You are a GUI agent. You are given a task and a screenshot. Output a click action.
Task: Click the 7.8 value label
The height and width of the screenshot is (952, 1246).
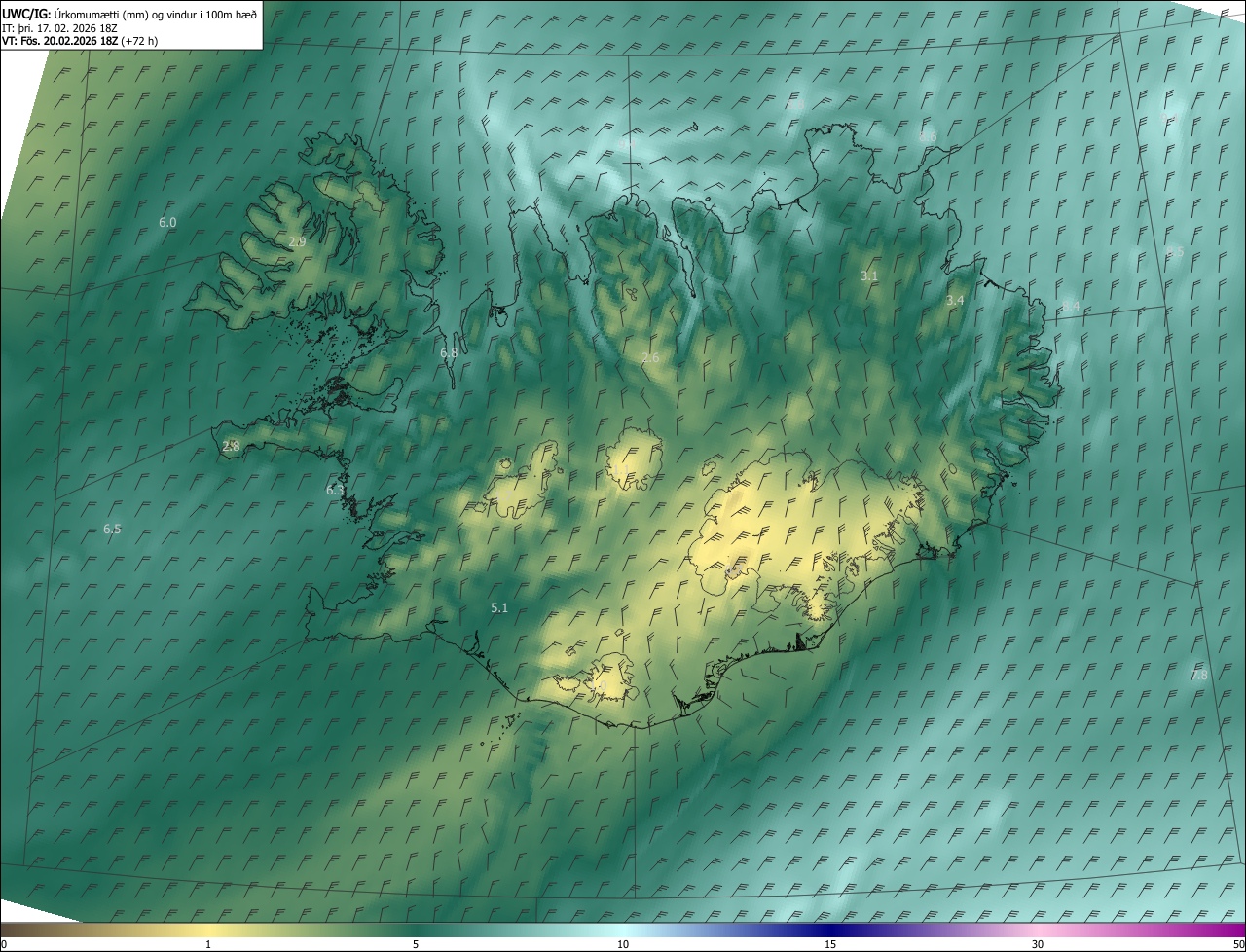point(1199,675)
